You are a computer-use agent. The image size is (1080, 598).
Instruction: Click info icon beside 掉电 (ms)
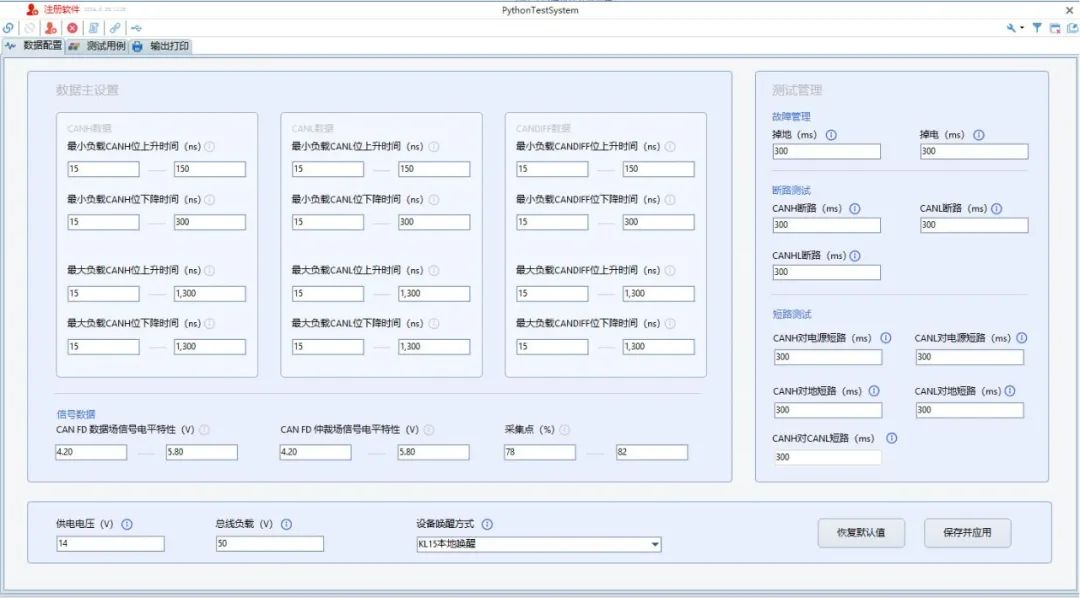click(979, 135)
